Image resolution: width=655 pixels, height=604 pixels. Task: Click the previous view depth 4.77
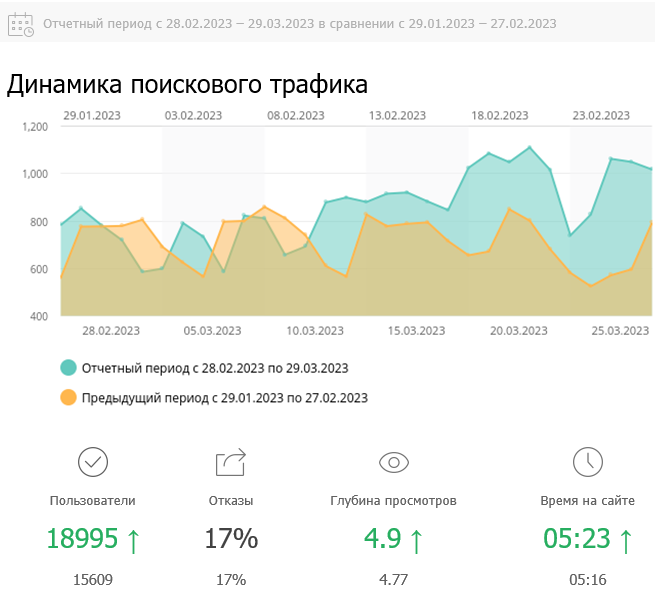pos(394,580)
